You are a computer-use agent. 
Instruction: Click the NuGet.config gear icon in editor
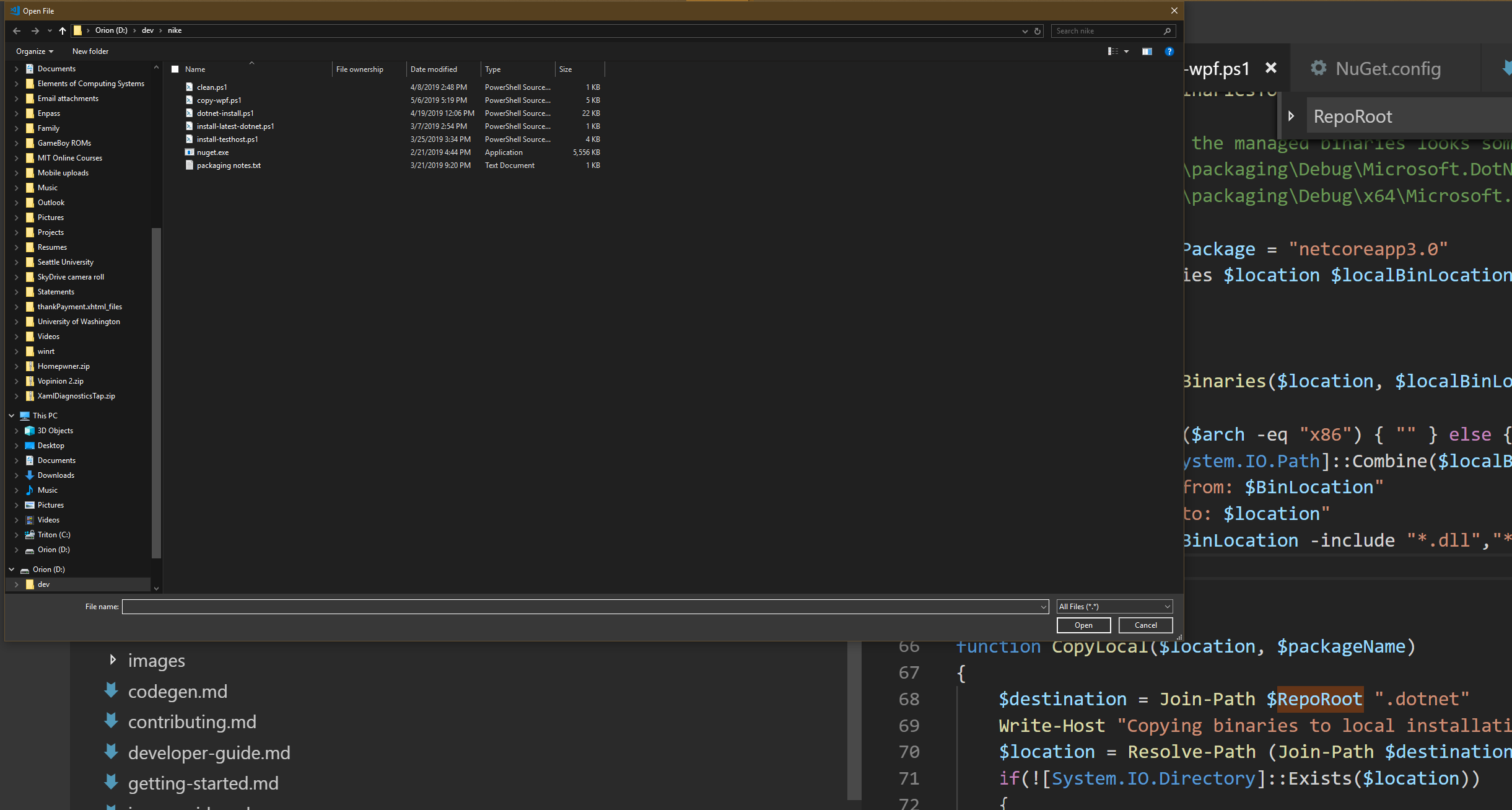[1319, 68]
